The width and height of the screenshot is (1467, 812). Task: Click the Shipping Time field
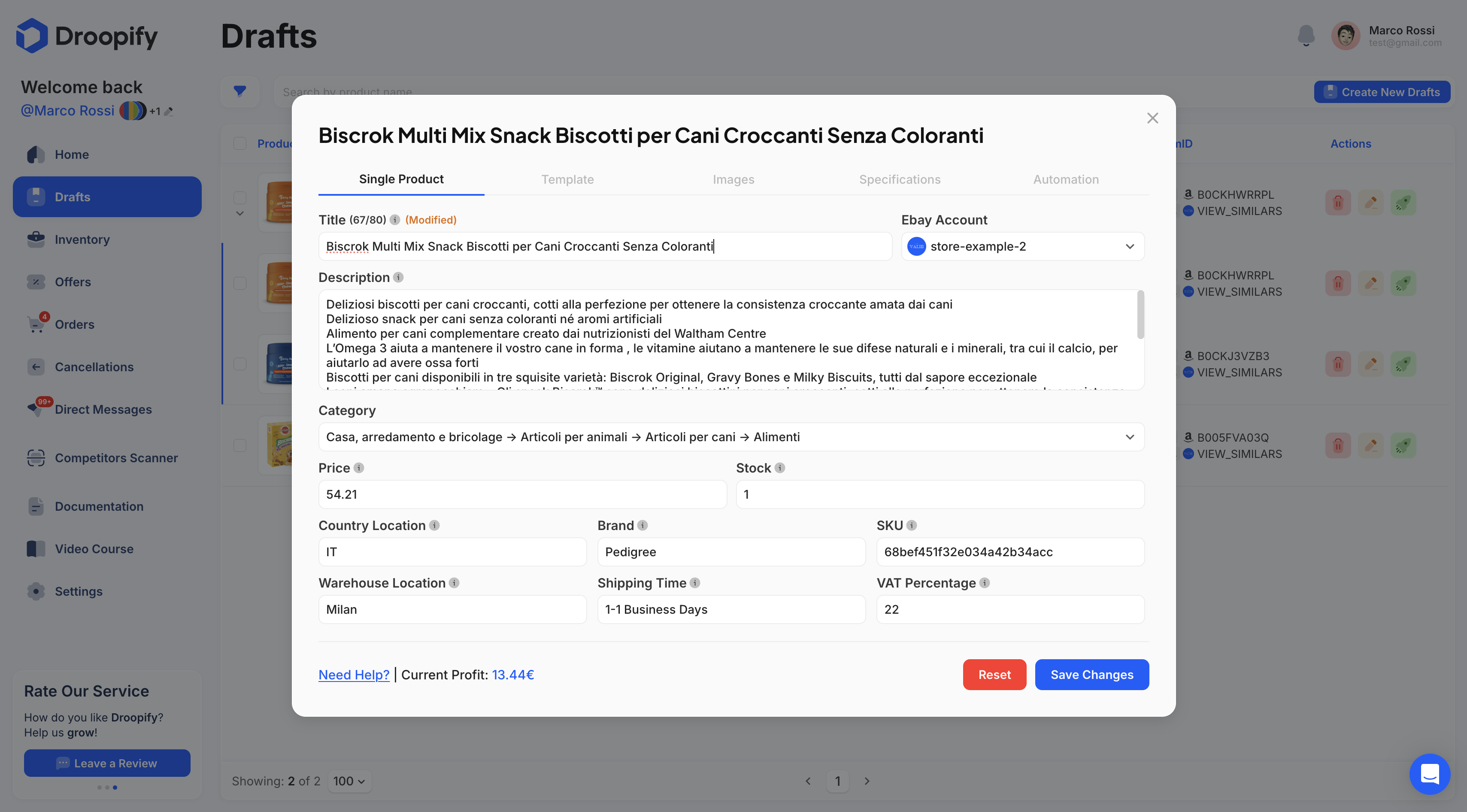click(731, 609)
